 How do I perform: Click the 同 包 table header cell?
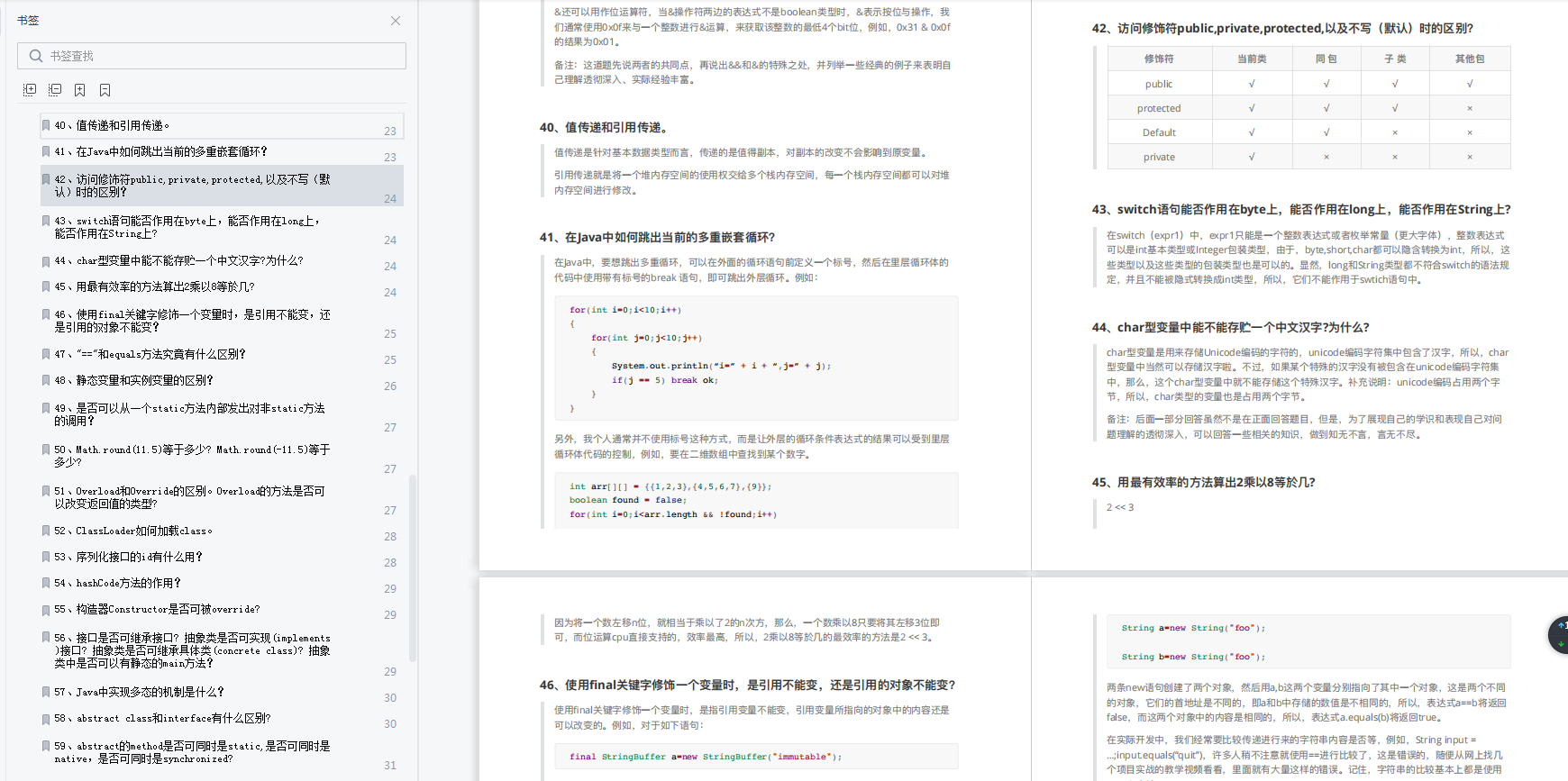pyautogui.click(x=1326, y=59)
